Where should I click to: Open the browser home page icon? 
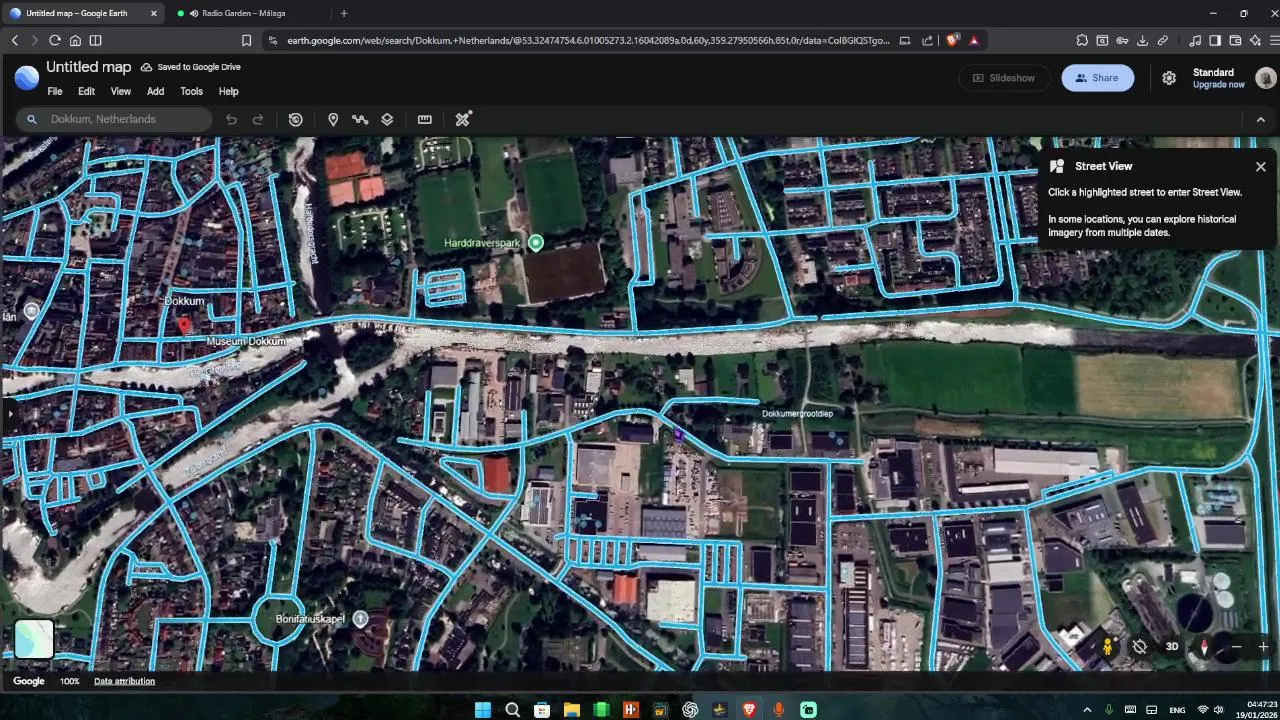coord(75,40)
